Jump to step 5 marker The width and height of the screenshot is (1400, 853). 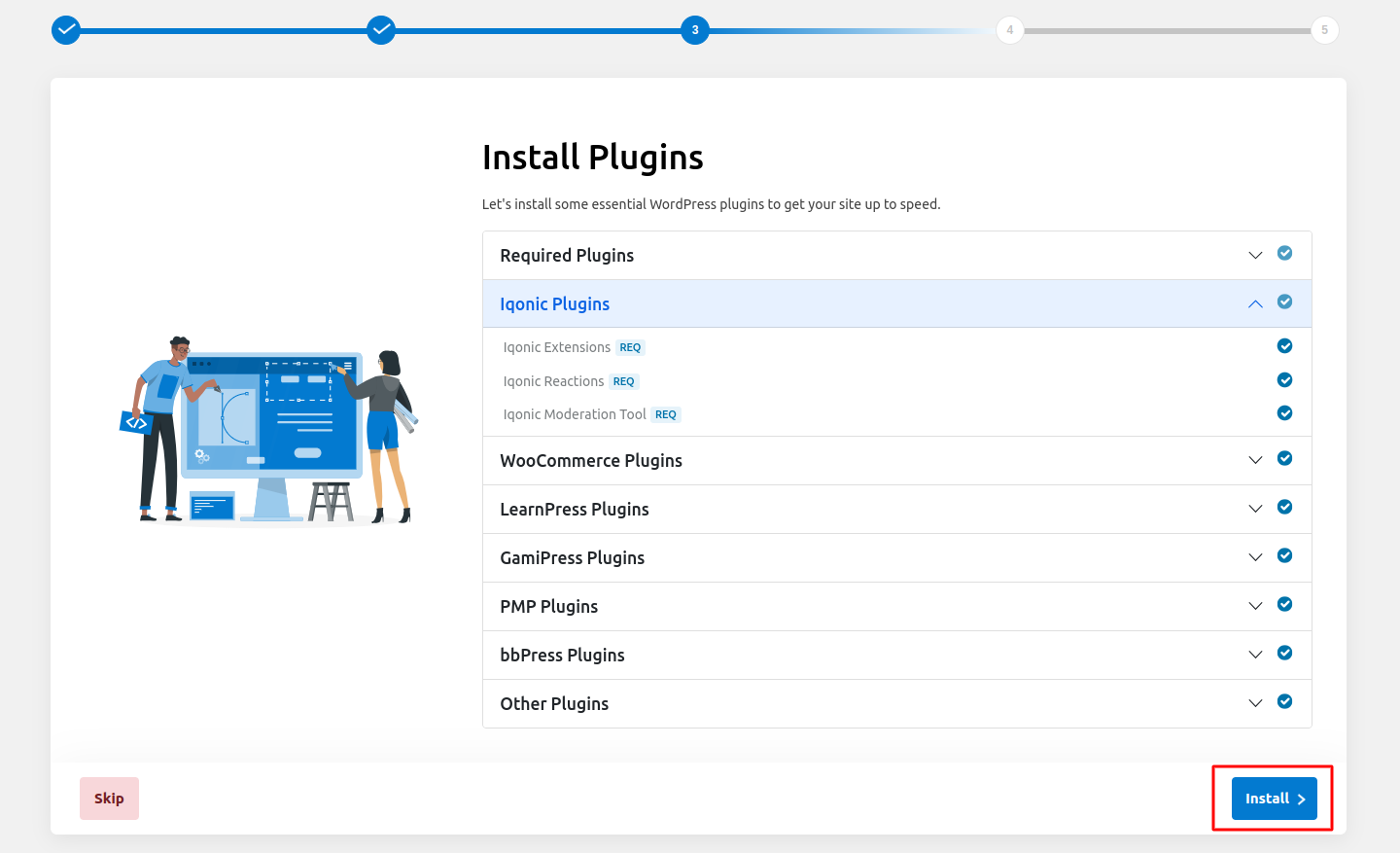click(1324, 30)
